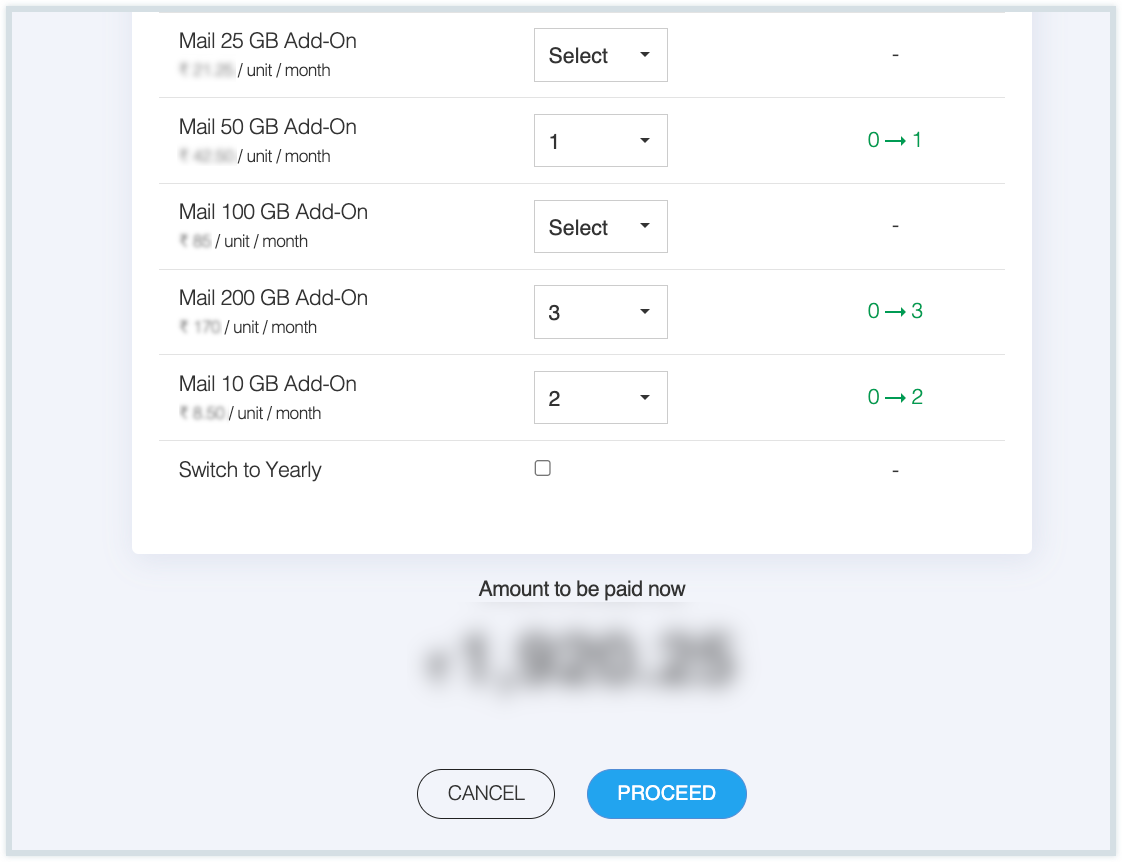Image resolution: width=1122 pixels, height=862 pixels.
Task: Click the Switch to Yearly row label
Action: pos(250,469)
